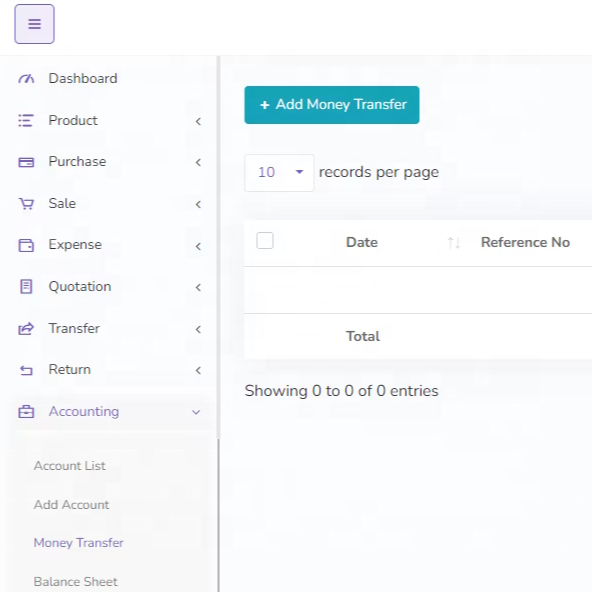Click the Dashboard speedometer icon

(26, 79)
